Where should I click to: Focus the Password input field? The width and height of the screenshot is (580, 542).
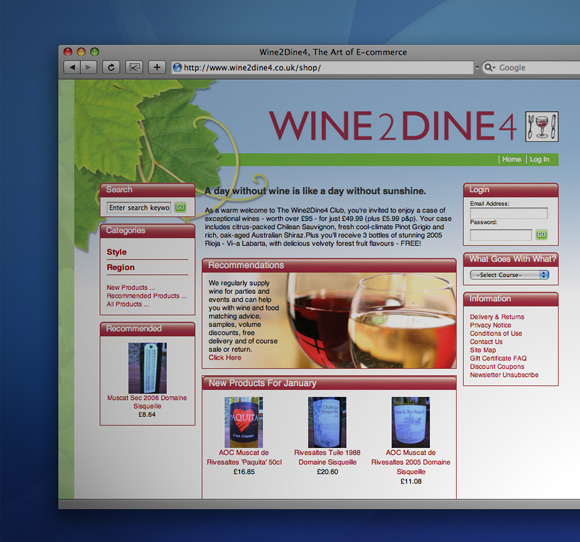click(x=500, y=235)
